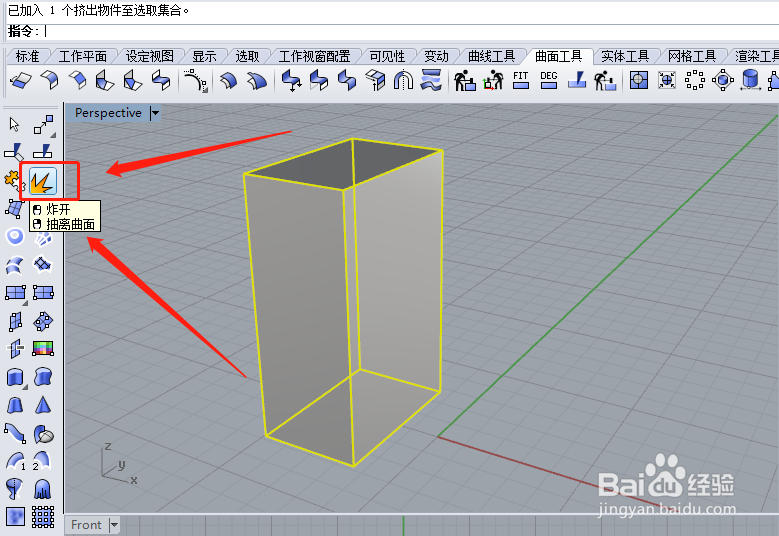Open the Perspective viewport dropdown arrow

(x=156, y=113)
